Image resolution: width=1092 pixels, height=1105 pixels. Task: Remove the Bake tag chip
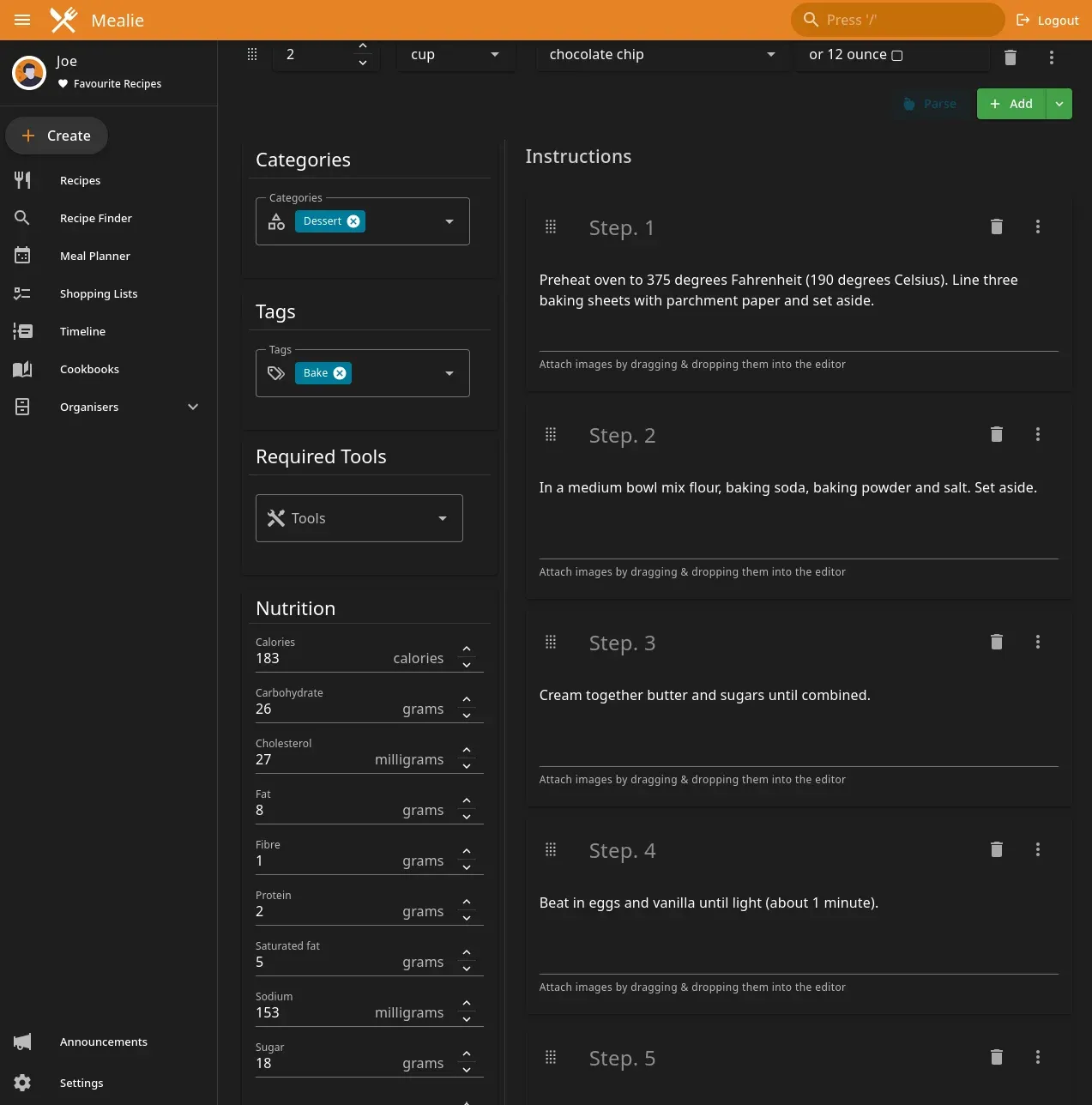pos(340,373)
